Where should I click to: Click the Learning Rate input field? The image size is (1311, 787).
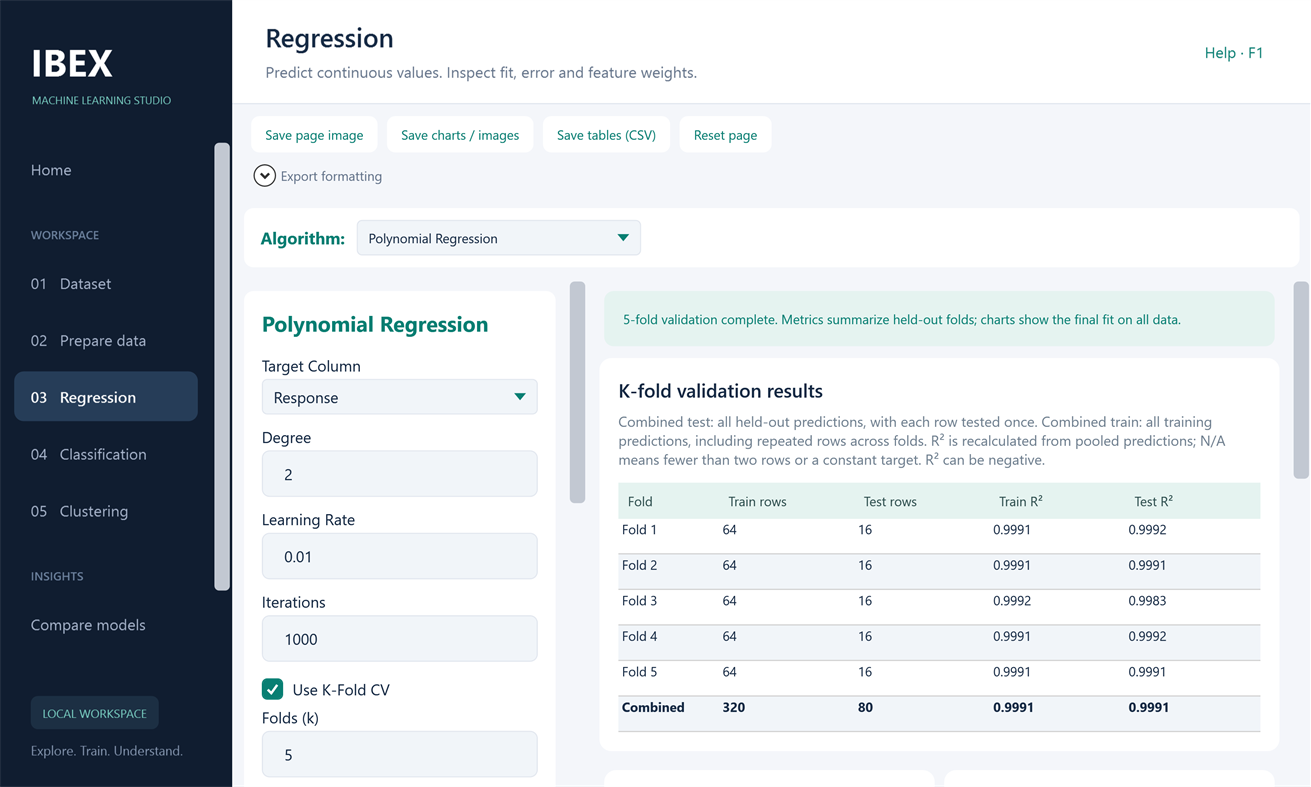tap(399, 556)
